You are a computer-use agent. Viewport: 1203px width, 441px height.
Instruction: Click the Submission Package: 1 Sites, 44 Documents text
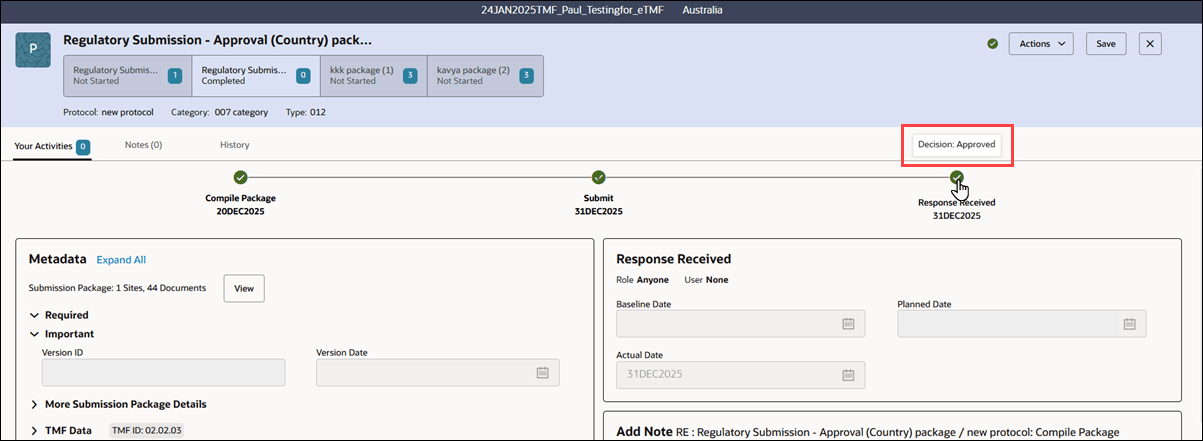[x=118, y=288]
